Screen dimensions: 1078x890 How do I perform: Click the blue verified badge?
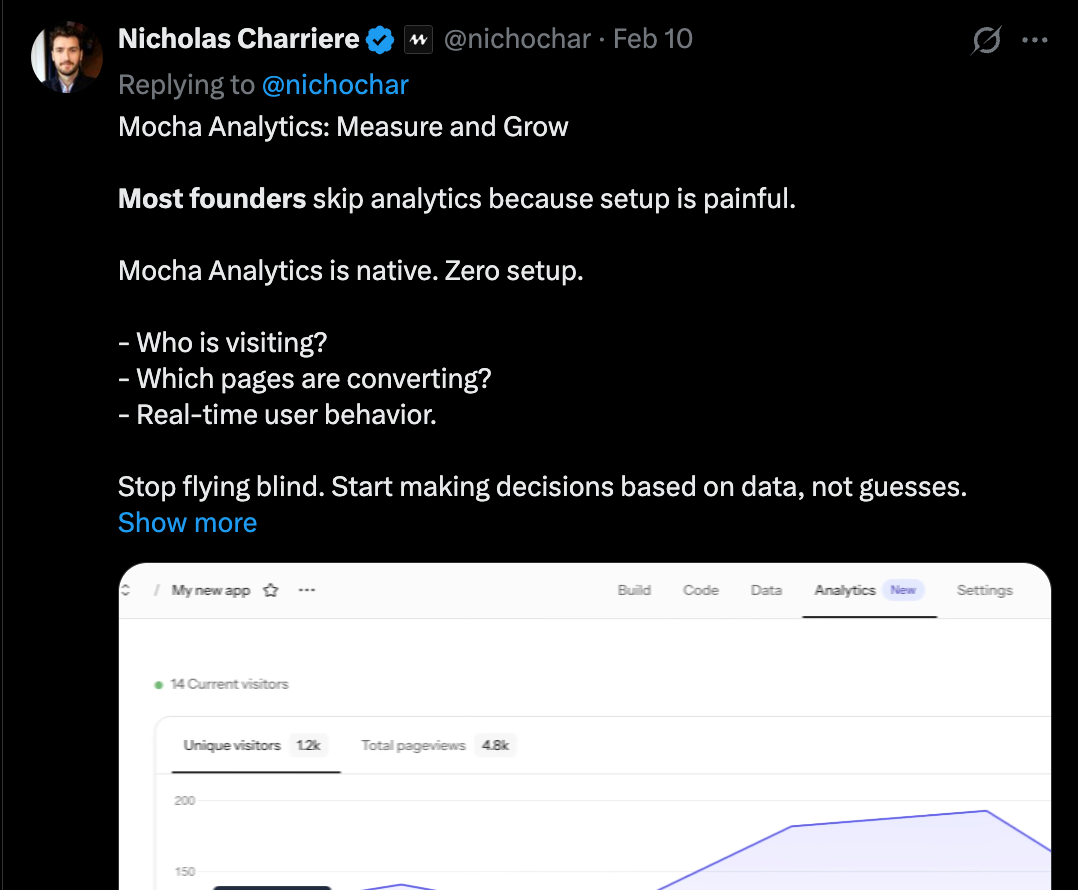tap(379, 40)
